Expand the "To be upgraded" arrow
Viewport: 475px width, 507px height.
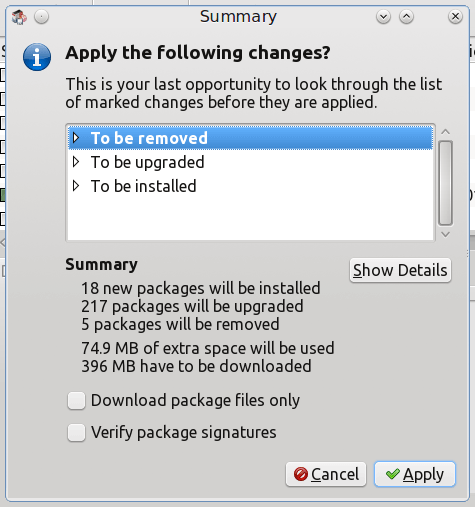(76, 162)
